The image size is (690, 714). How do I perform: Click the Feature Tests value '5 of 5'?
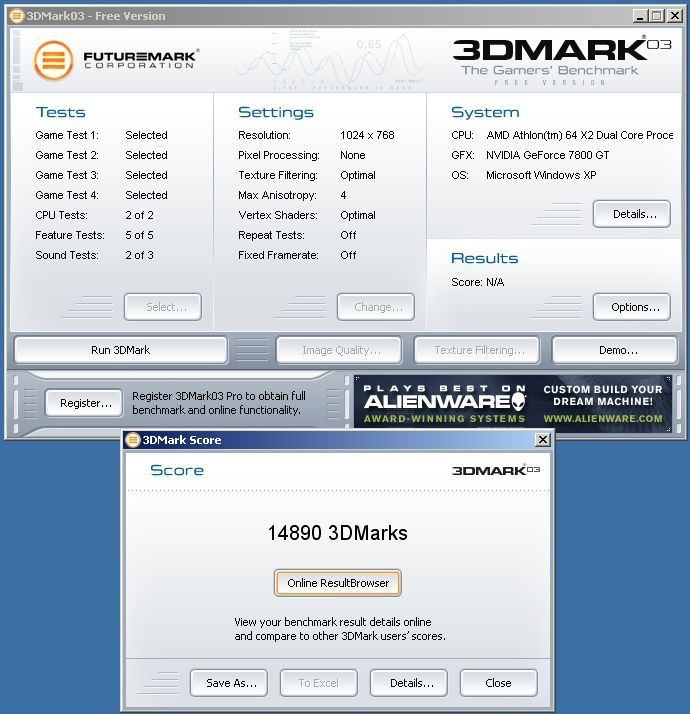[139, 235]
